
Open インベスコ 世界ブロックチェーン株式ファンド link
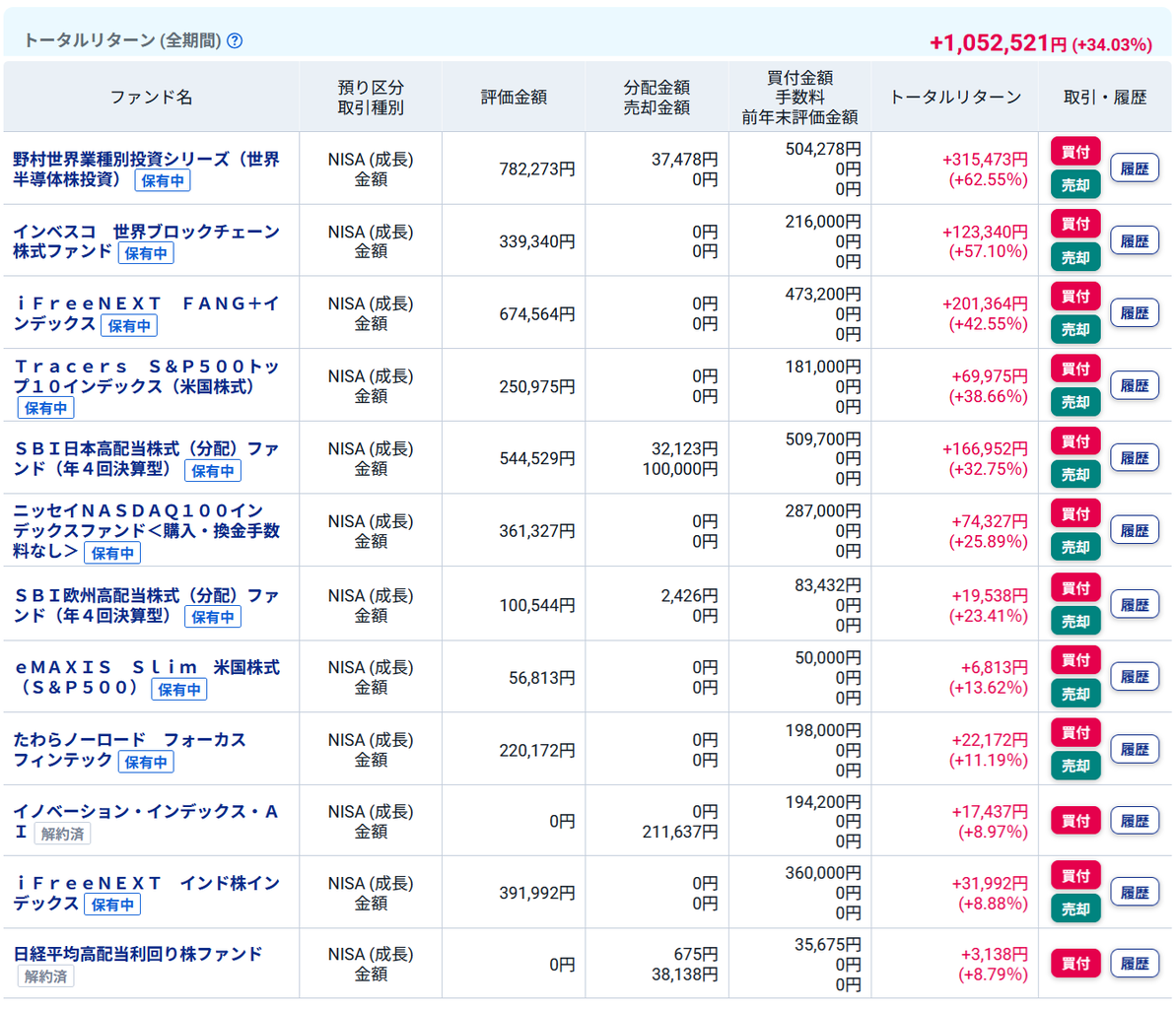click(146, 241)
